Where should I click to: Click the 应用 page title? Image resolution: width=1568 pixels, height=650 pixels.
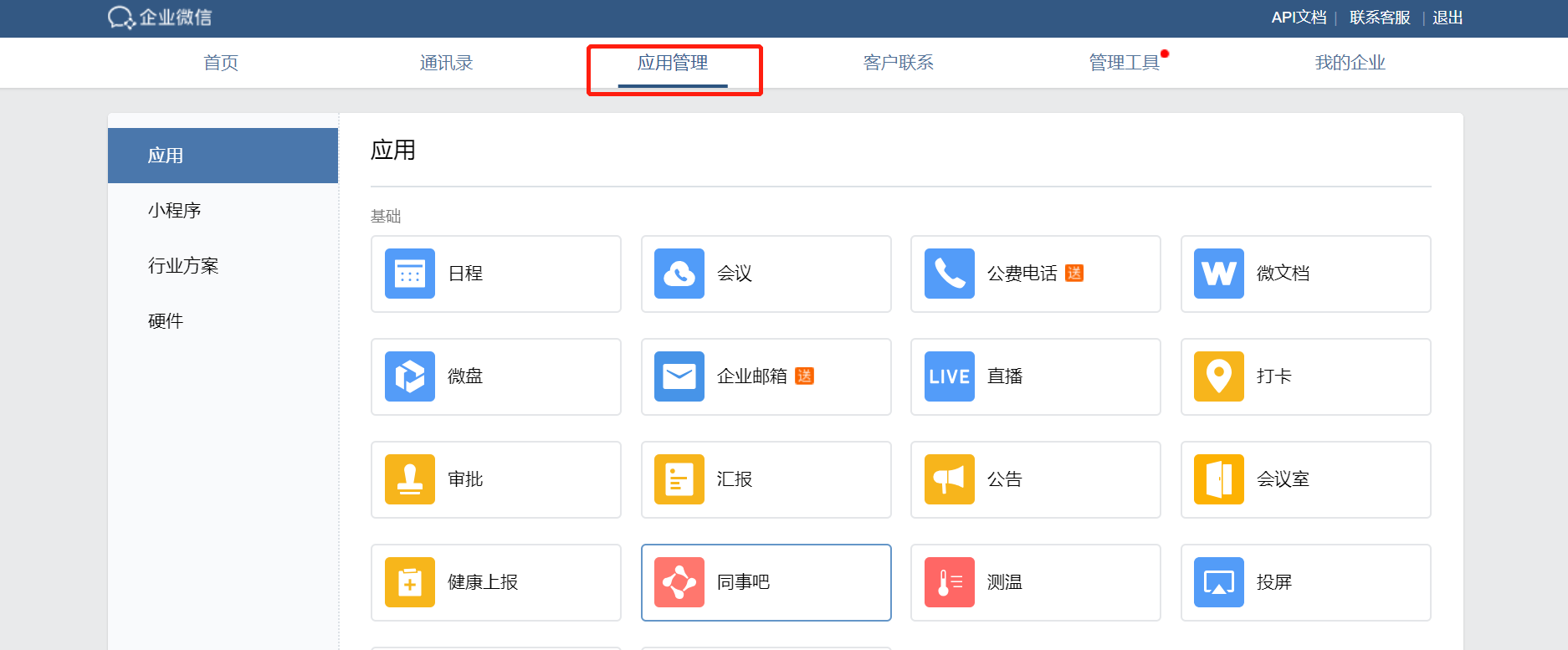pos(393,151)
